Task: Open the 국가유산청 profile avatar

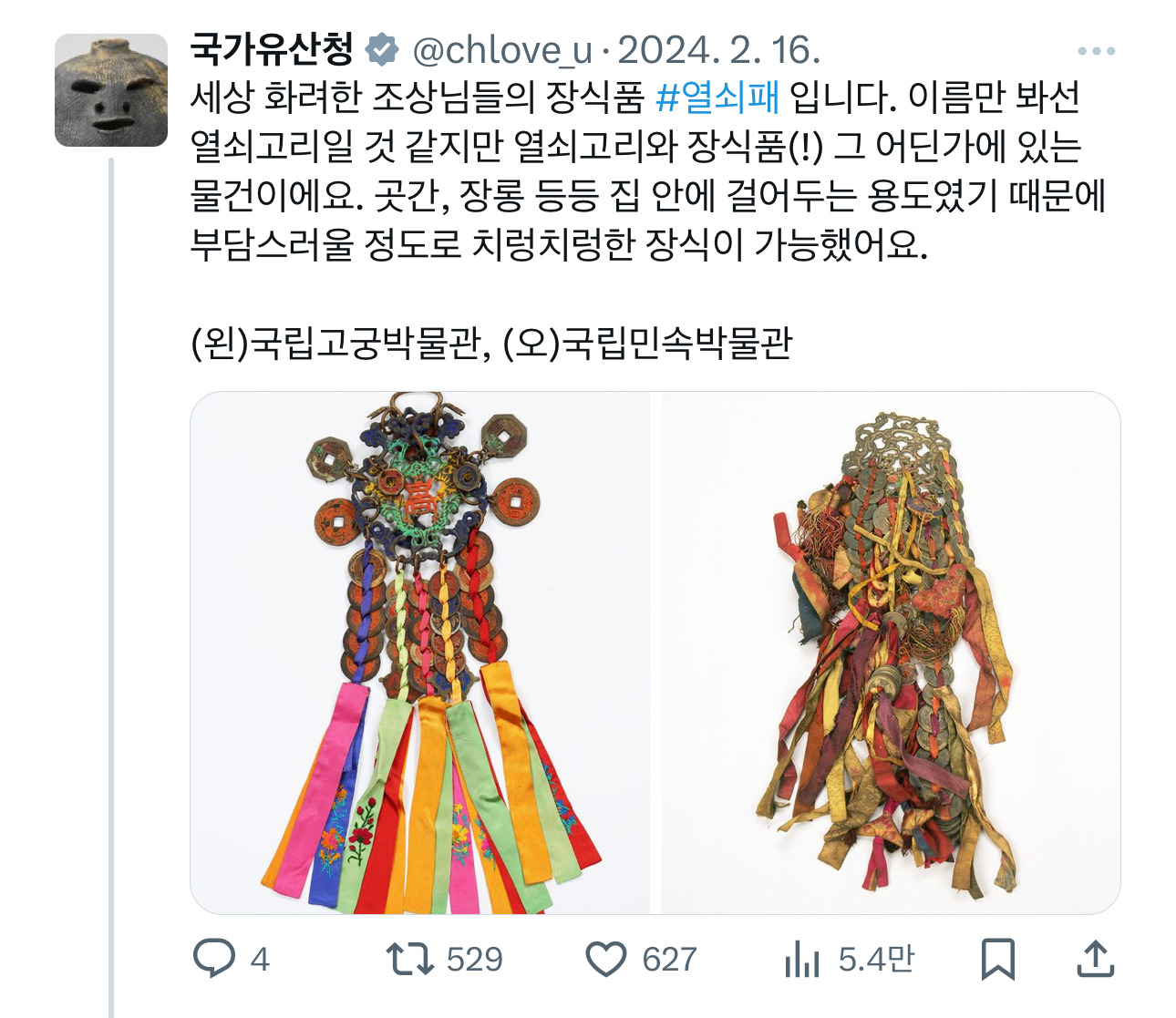Action: click(x=111, y=90)
